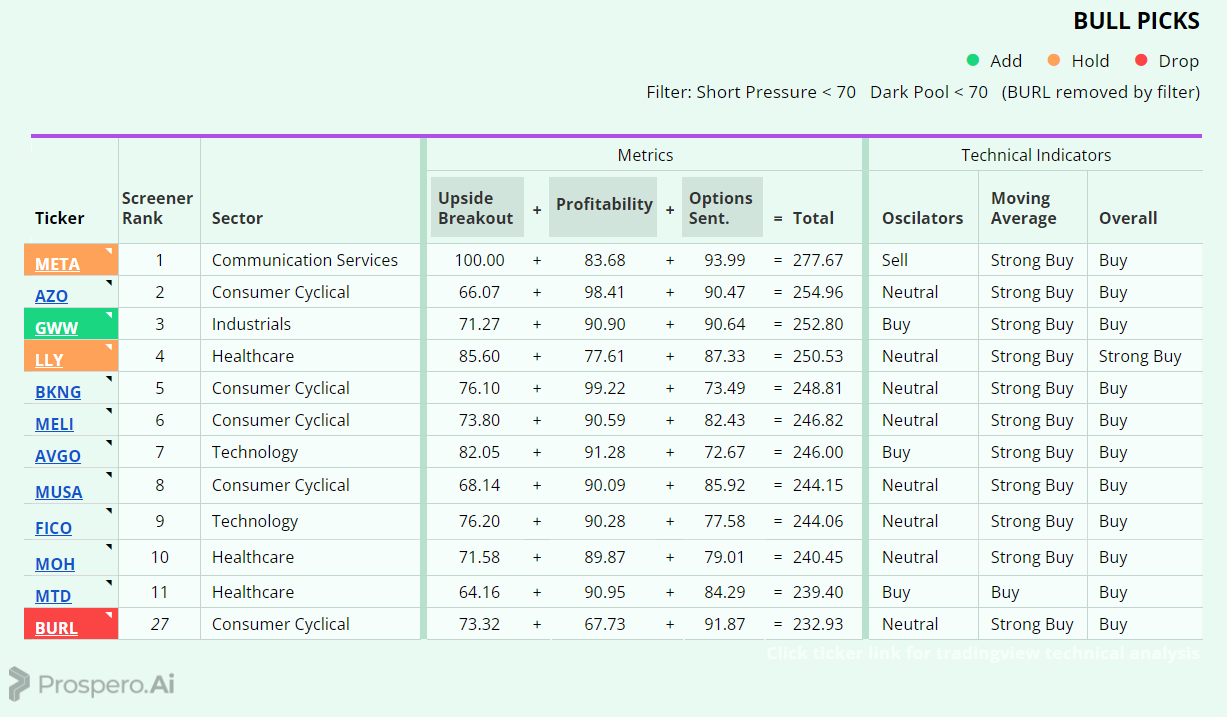The width and height of the screenshot is (1227, 717).
Task: Click META's total 277.67
Action: coord(818,260)
